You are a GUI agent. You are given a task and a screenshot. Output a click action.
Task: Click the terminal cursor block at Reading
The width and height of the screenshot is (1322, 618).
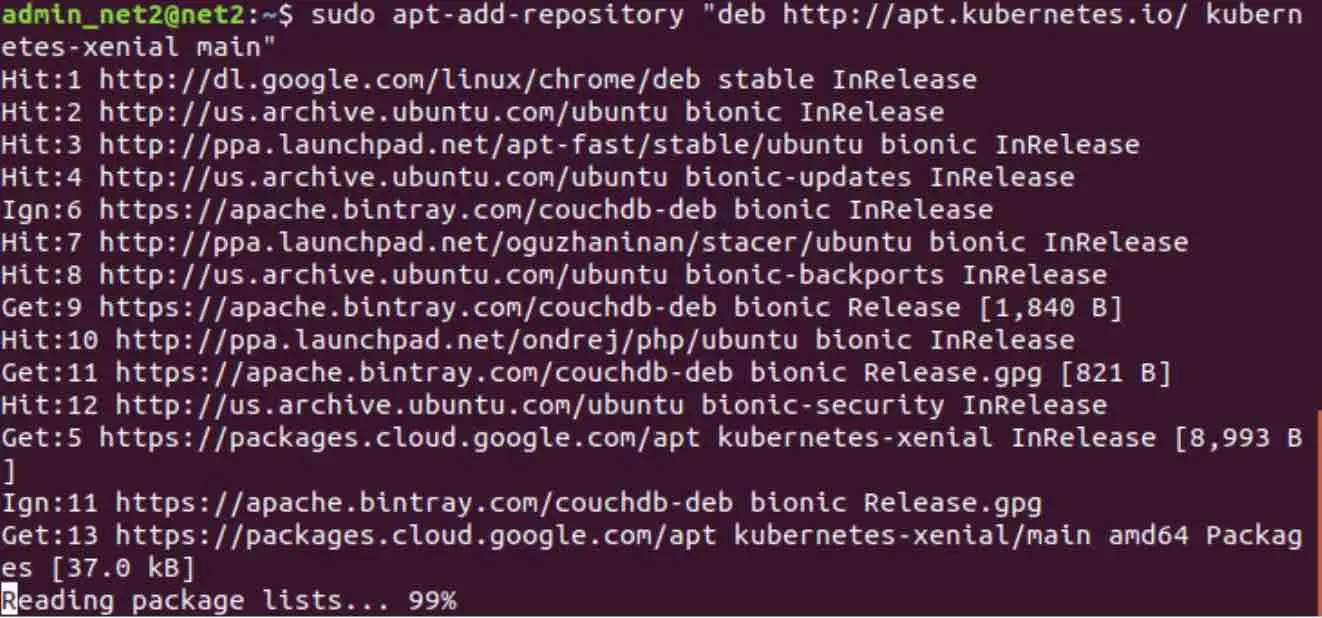(x=9, y=600)
